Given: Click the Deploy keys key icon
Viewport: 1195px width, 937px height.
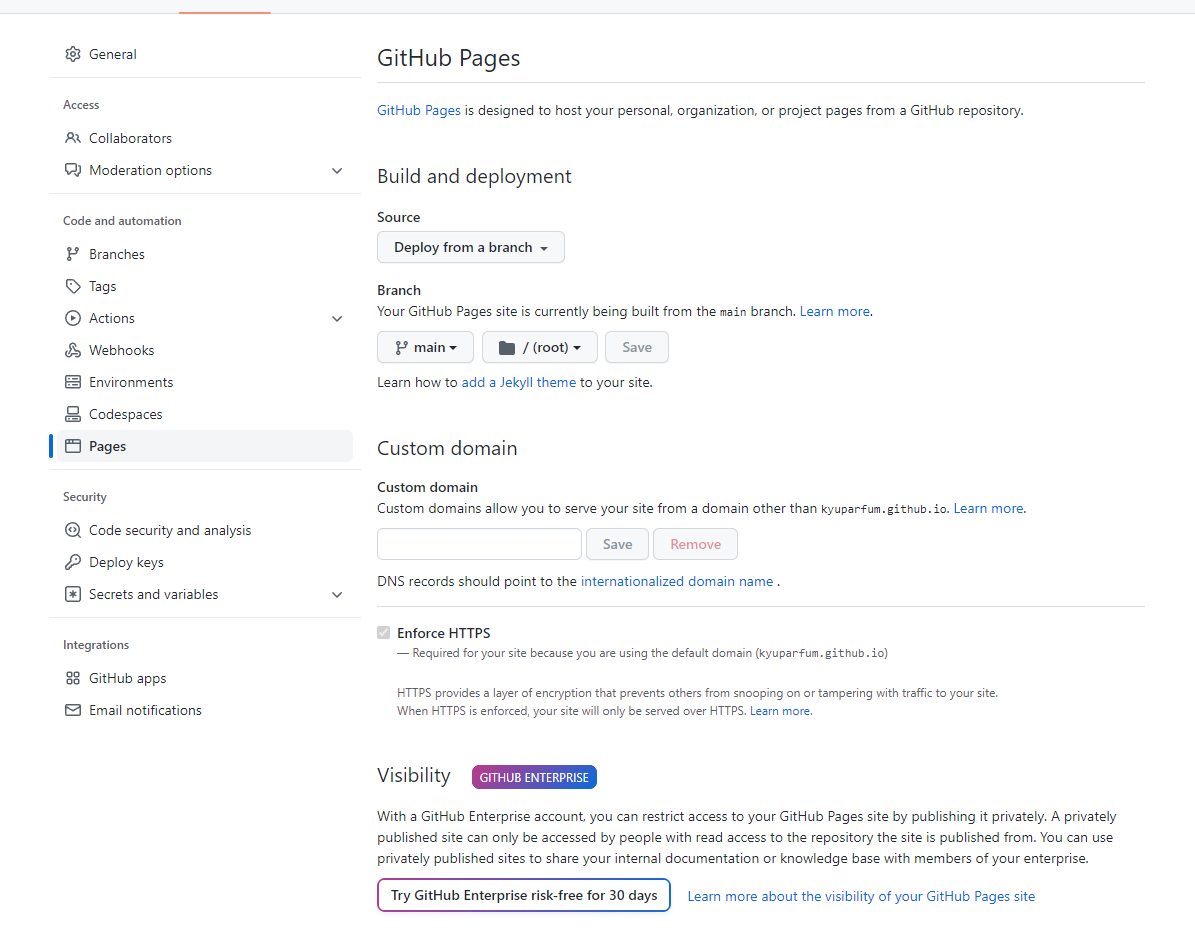Looking at the screenshot, I should pyautogui.click(x=72, y=562).
